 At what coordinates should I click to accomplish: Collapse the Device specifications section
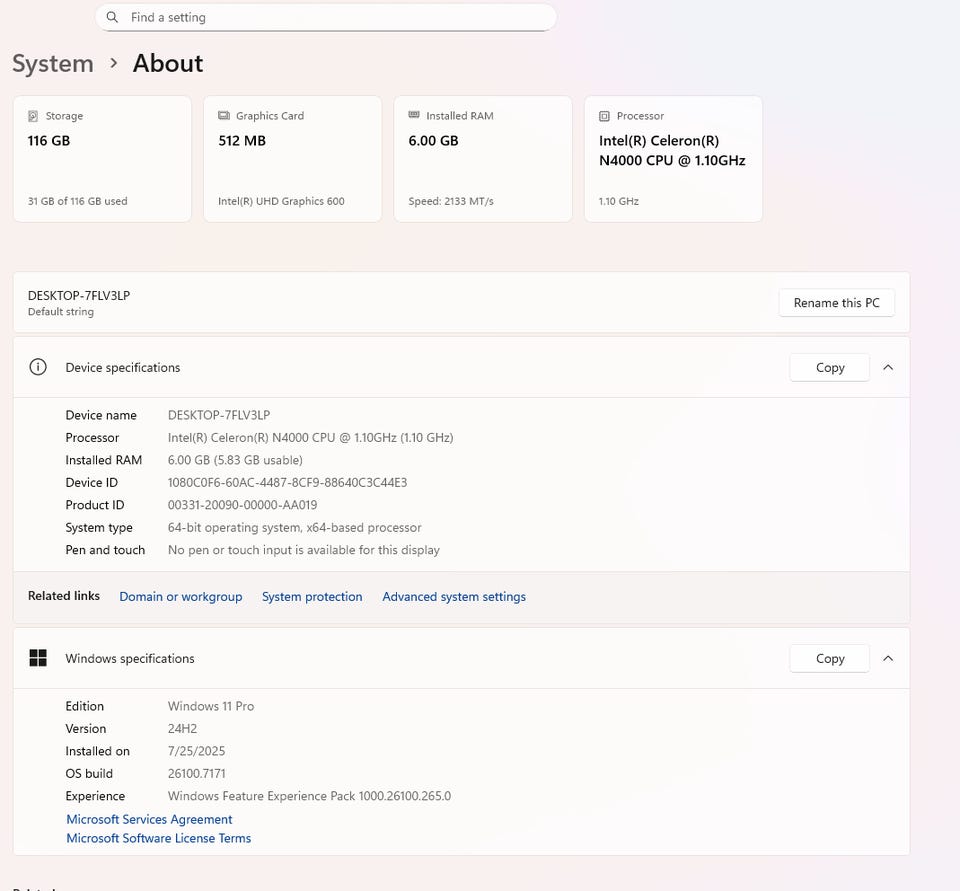click(888, 367)
